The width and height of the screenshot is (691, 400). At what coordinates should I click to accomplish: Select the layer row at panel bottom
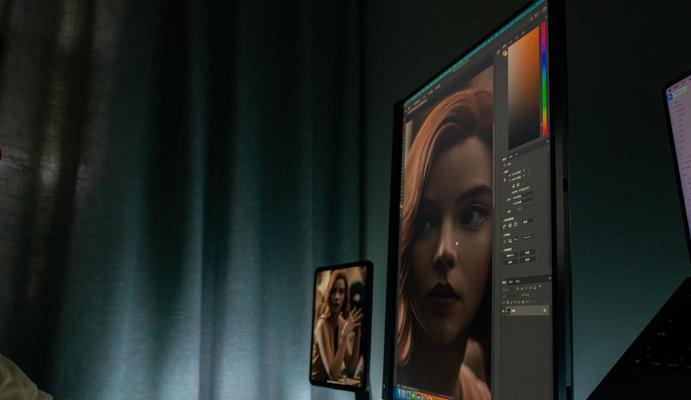coord(526,310)
